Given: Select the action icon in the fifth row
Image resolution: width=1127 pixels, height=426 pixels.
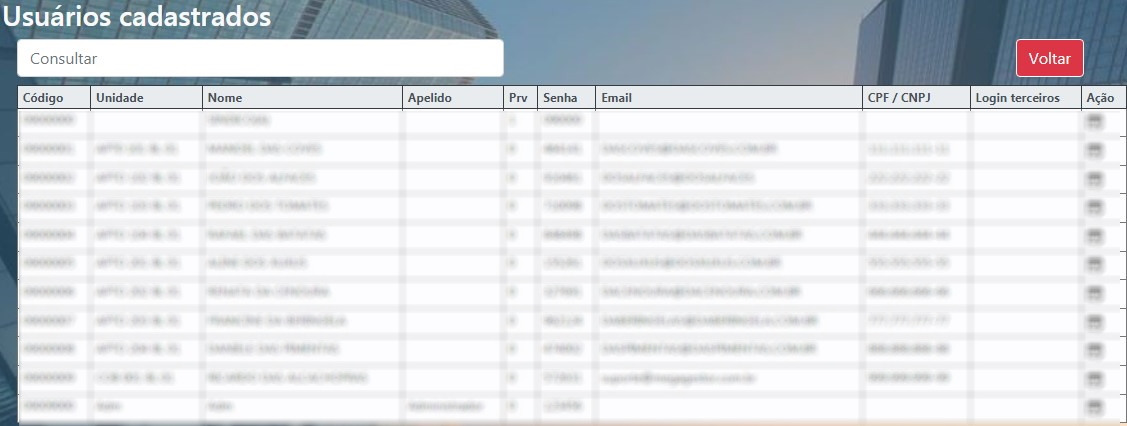Looking at the screenshot, I should (x=1094, y=236).
